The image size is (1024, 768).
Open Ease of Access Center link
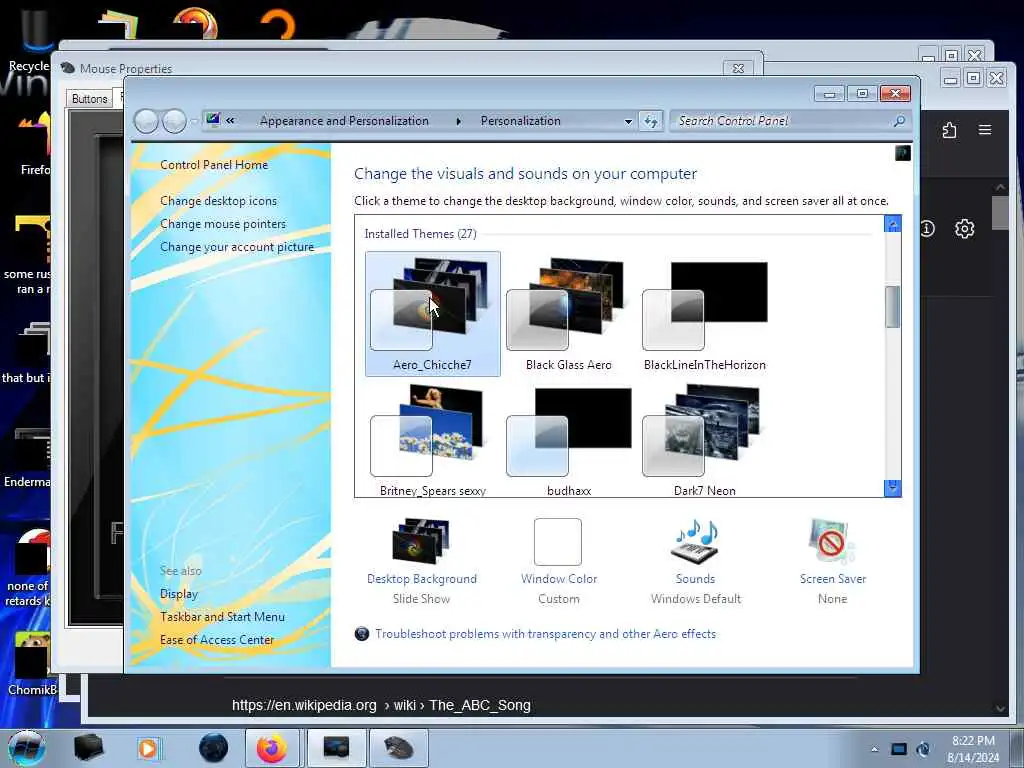point(217,640)
